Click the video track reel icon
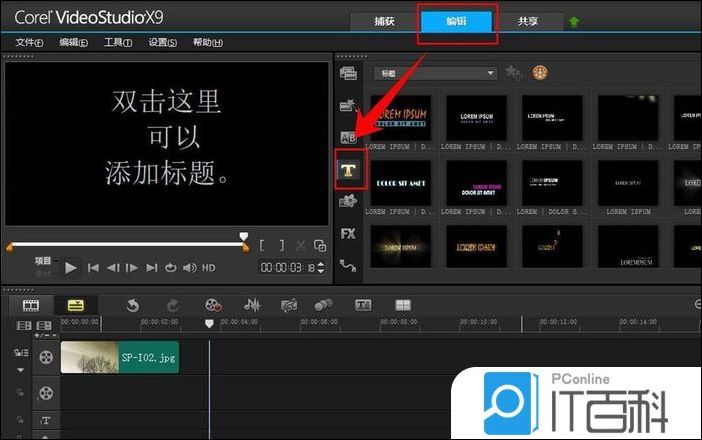This screenshot has width=702, height=440. 46,357
